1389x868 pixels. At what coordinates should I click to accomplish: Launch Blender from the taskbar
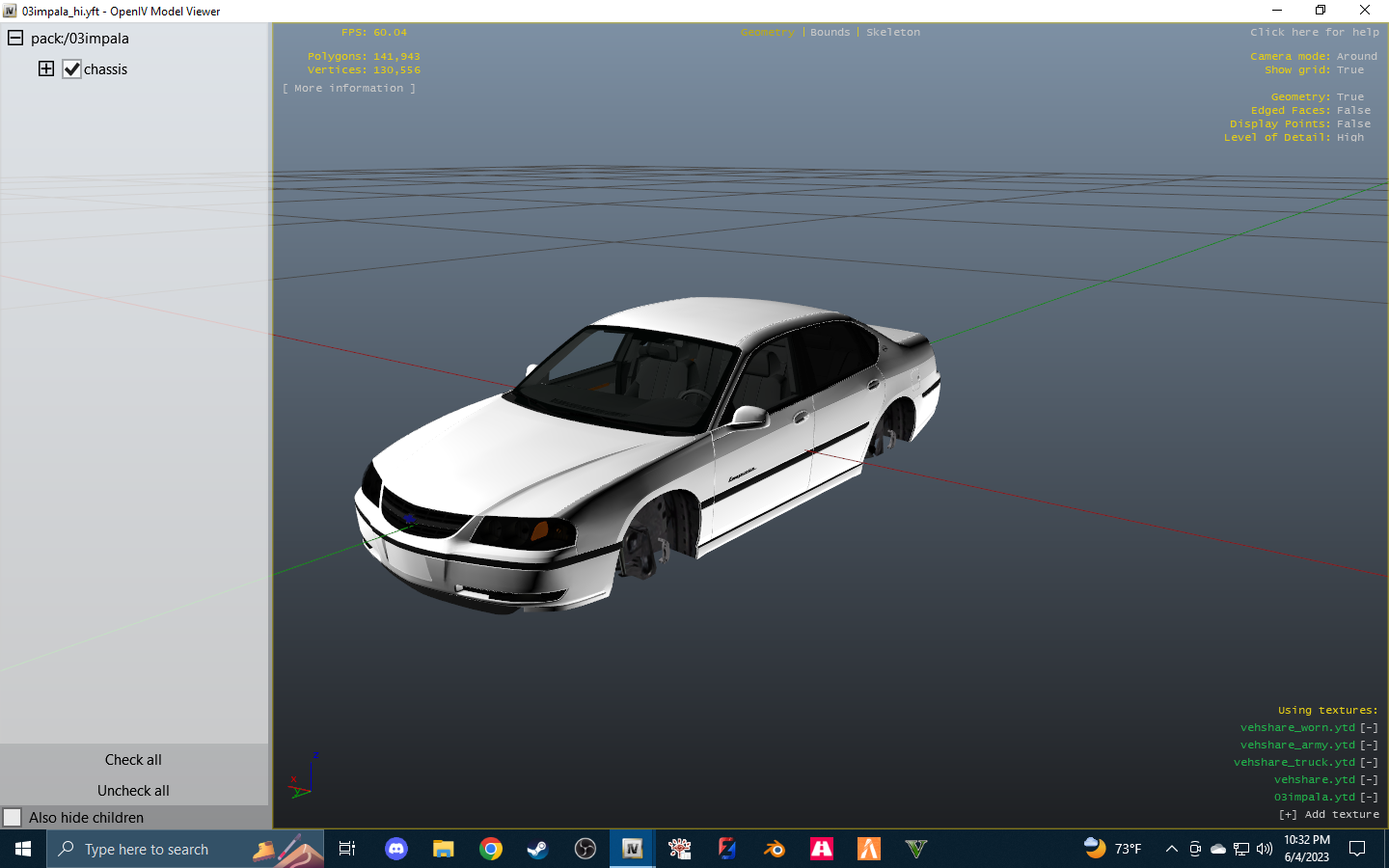tap(774, 849)
